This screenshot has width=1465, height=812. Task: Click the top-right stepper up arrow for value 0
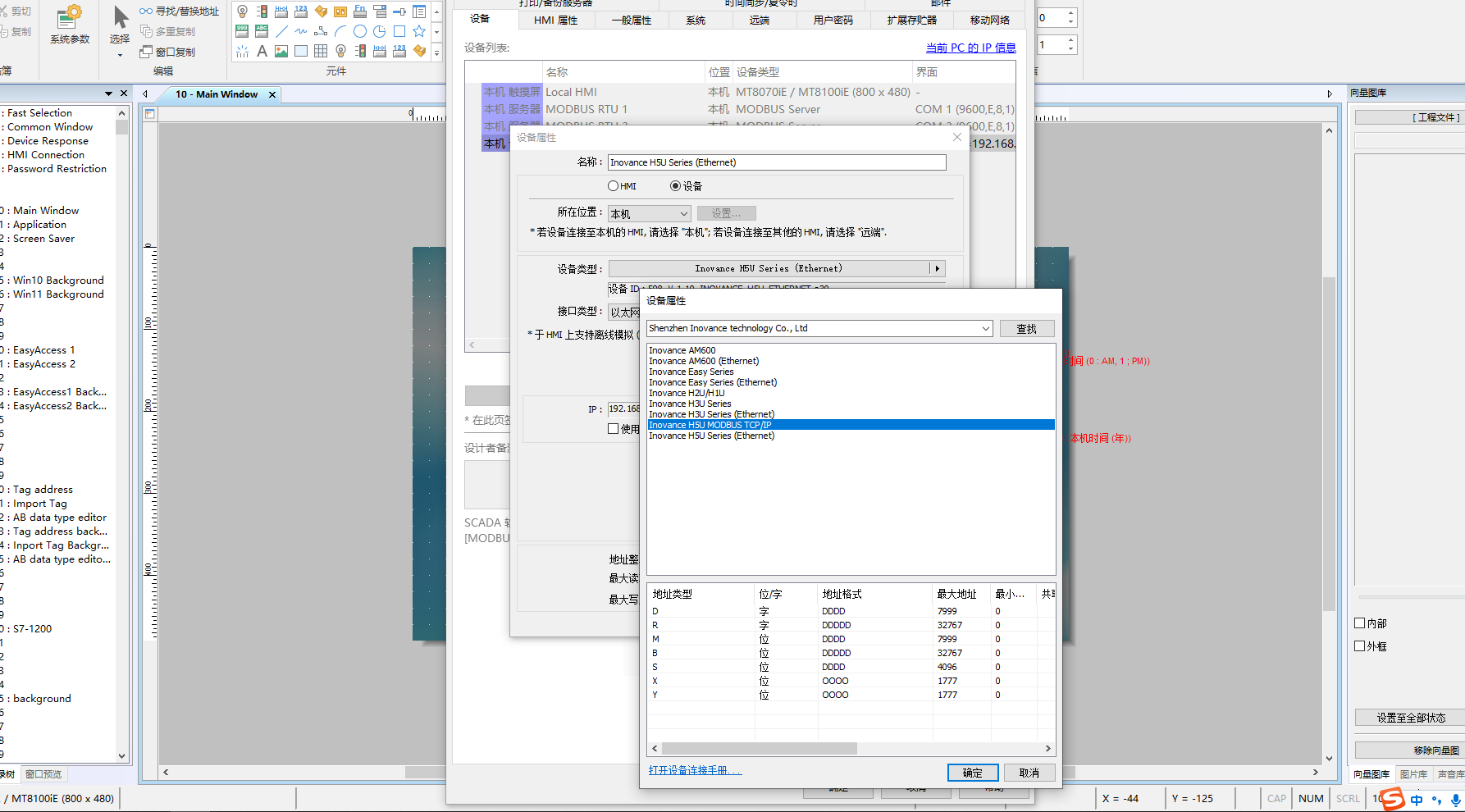(1070, 12)
